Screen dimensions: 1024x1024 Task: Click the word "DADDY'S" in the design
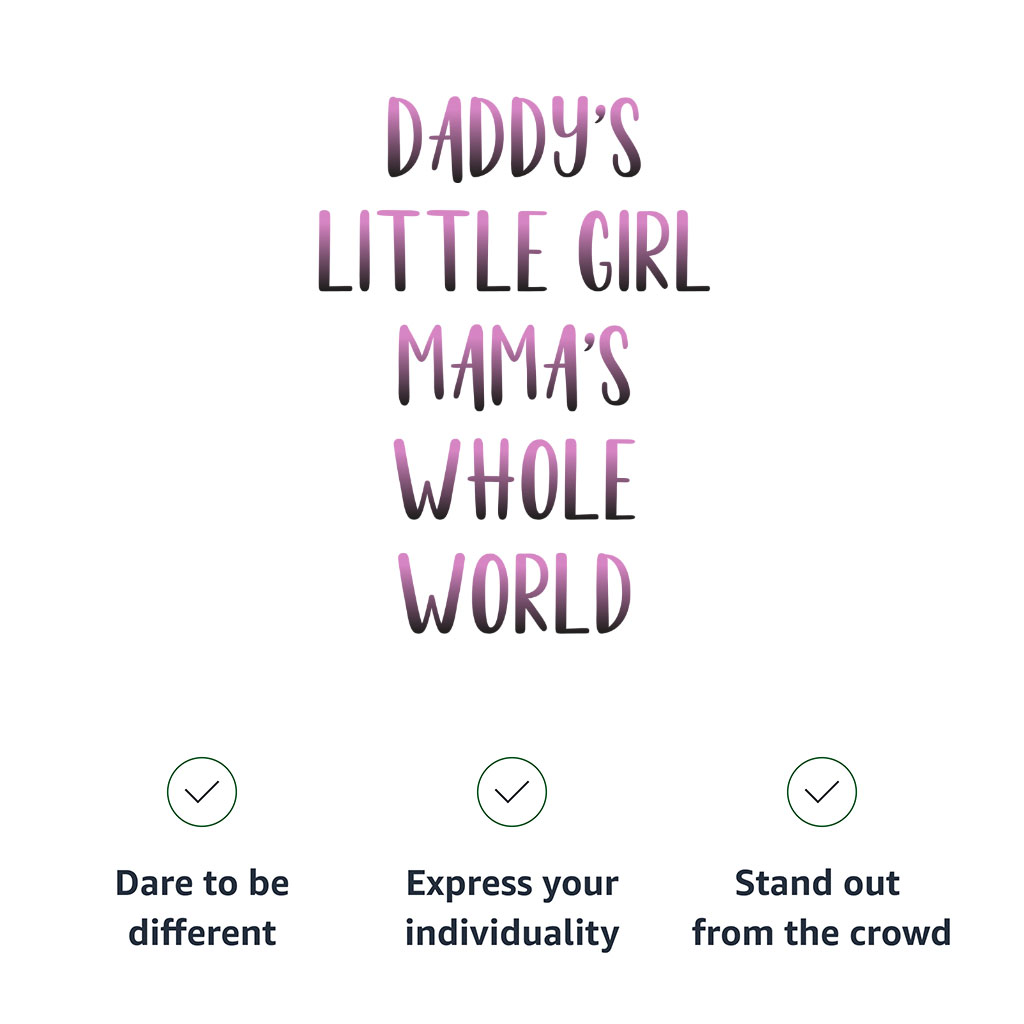513,138
